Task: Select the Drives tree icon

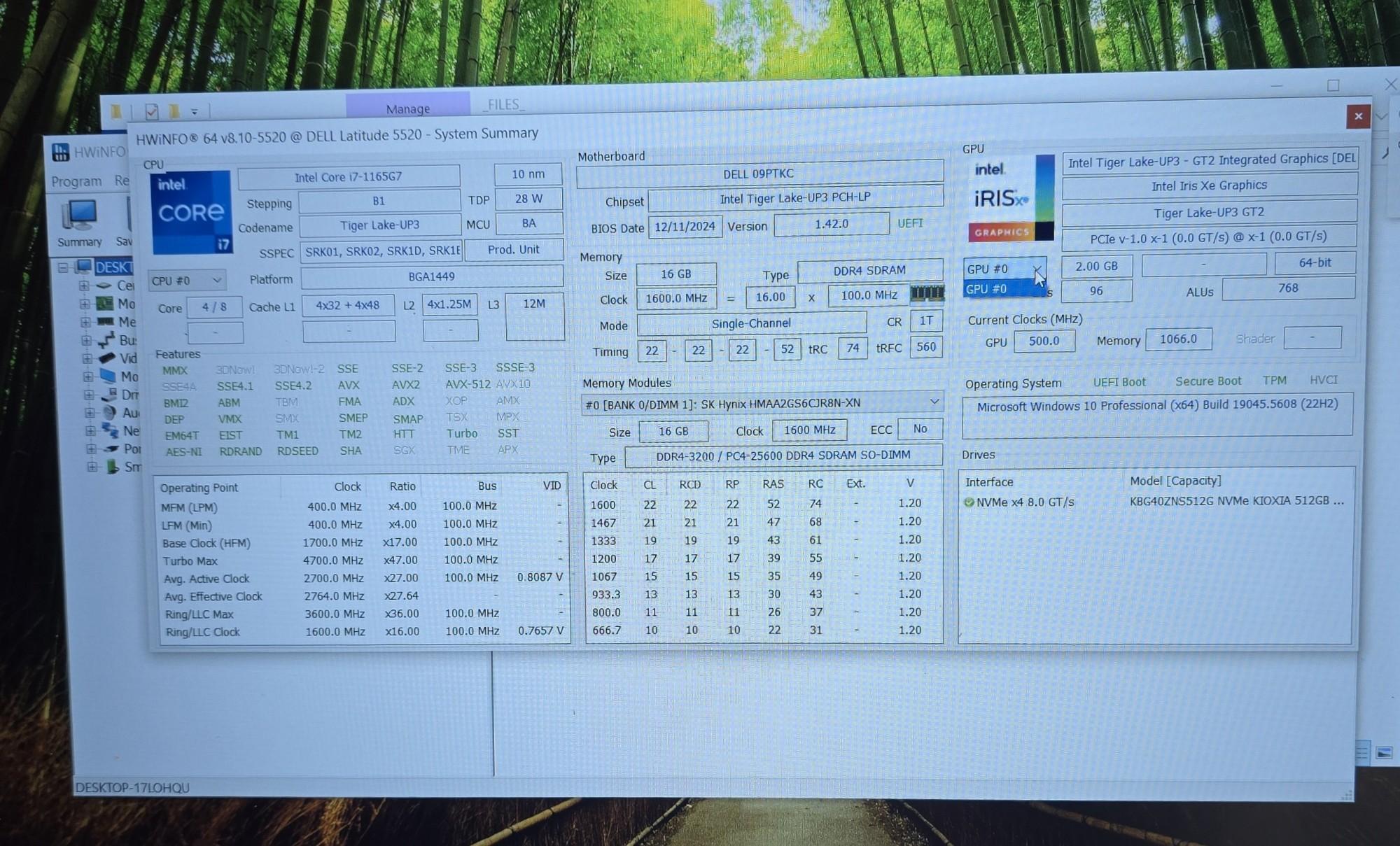Action: point(108,395)
